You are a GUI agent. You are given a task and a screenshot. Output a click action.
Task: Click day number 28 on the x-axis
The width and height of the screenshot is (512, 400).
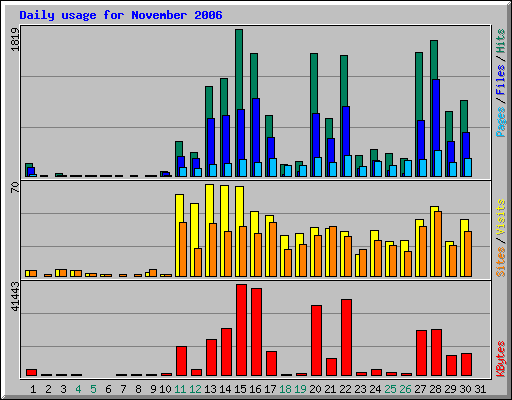pyautogui.click(x=435, y=389)
